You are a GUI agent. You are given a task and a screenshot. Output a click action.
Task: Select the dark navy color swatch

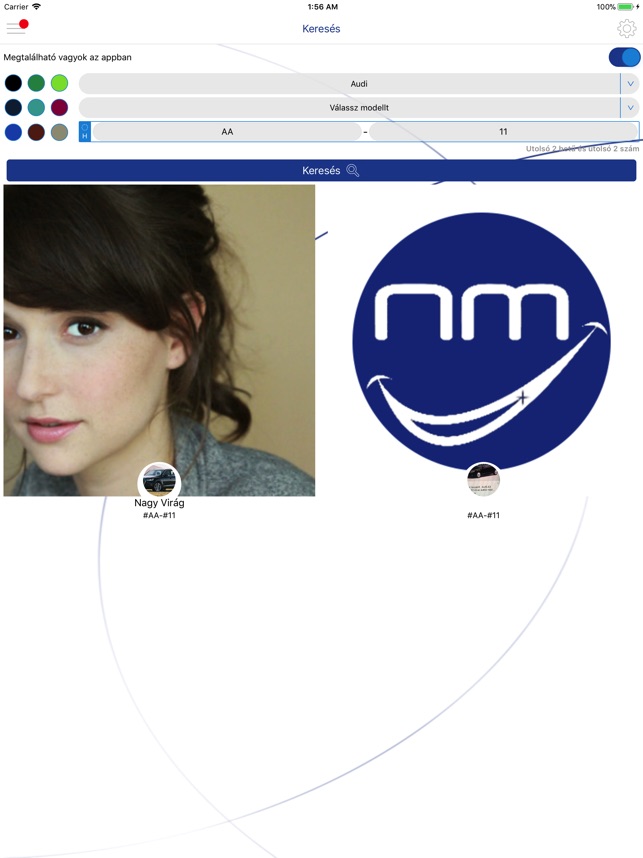pos(13,107)
